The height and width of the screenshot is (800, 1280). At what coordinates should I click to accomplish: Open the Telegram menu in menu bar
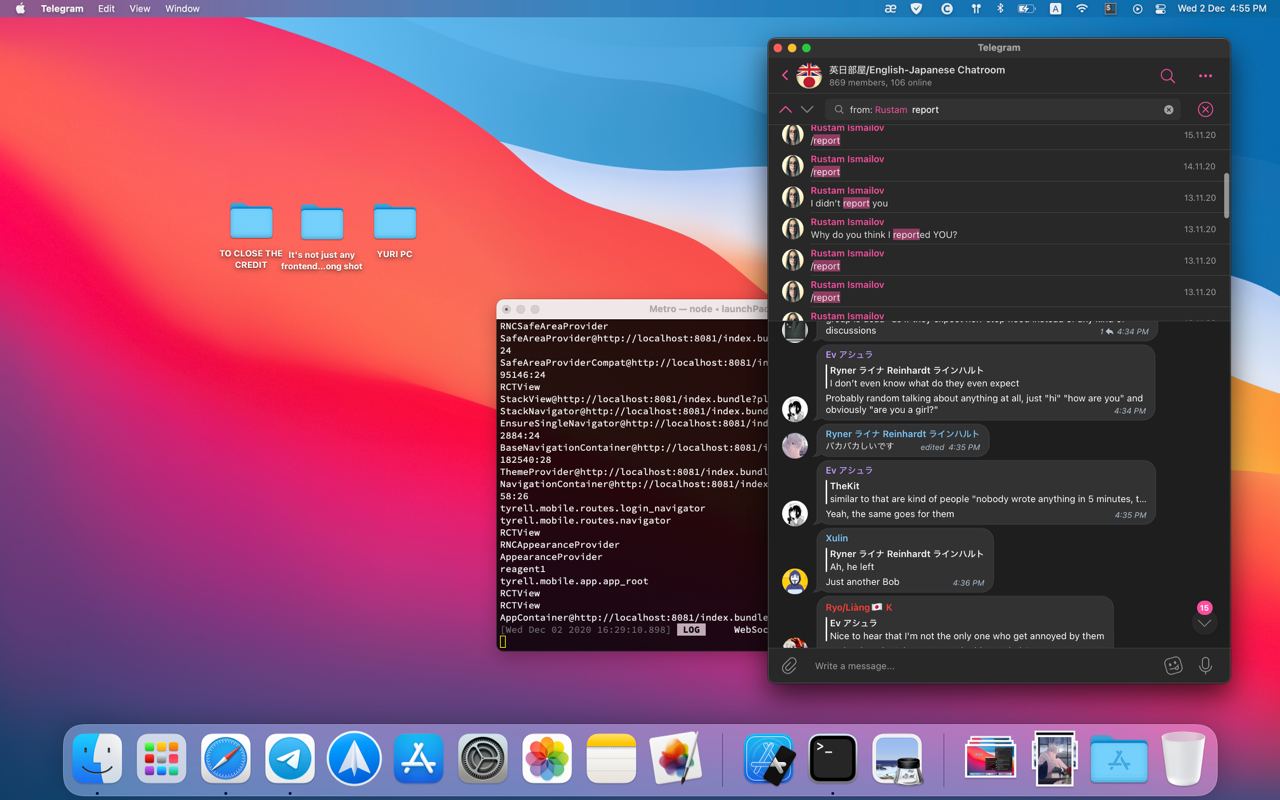click(x=62, y=8)
